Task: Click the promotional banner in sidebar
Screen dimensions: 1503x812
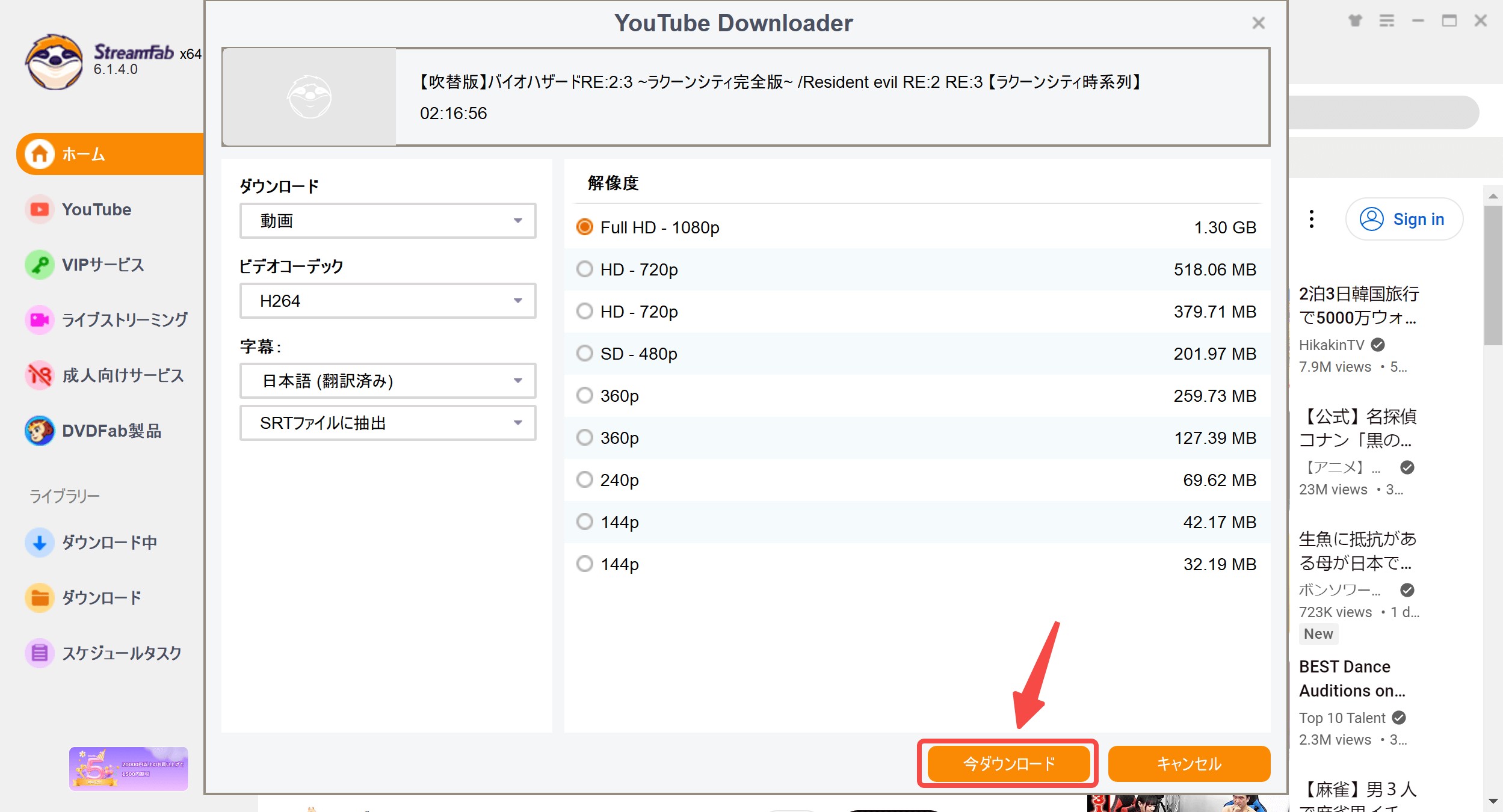Action: [x=129, y=769]
